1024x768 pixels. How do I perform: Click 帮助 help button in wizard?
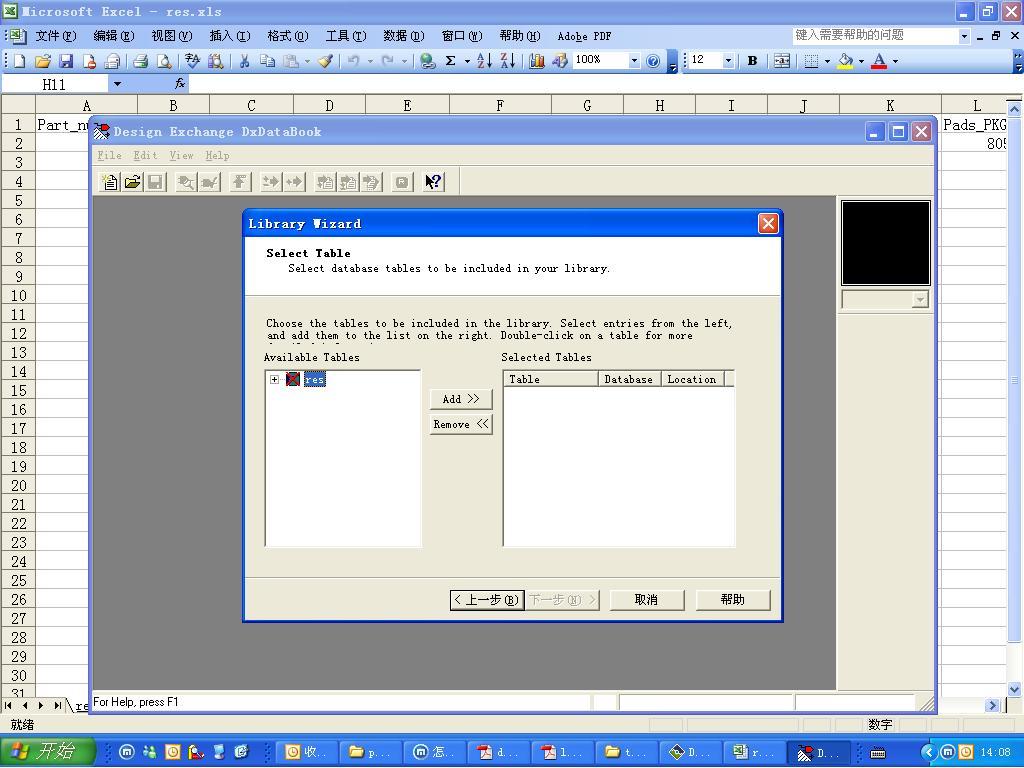point(733,600)
